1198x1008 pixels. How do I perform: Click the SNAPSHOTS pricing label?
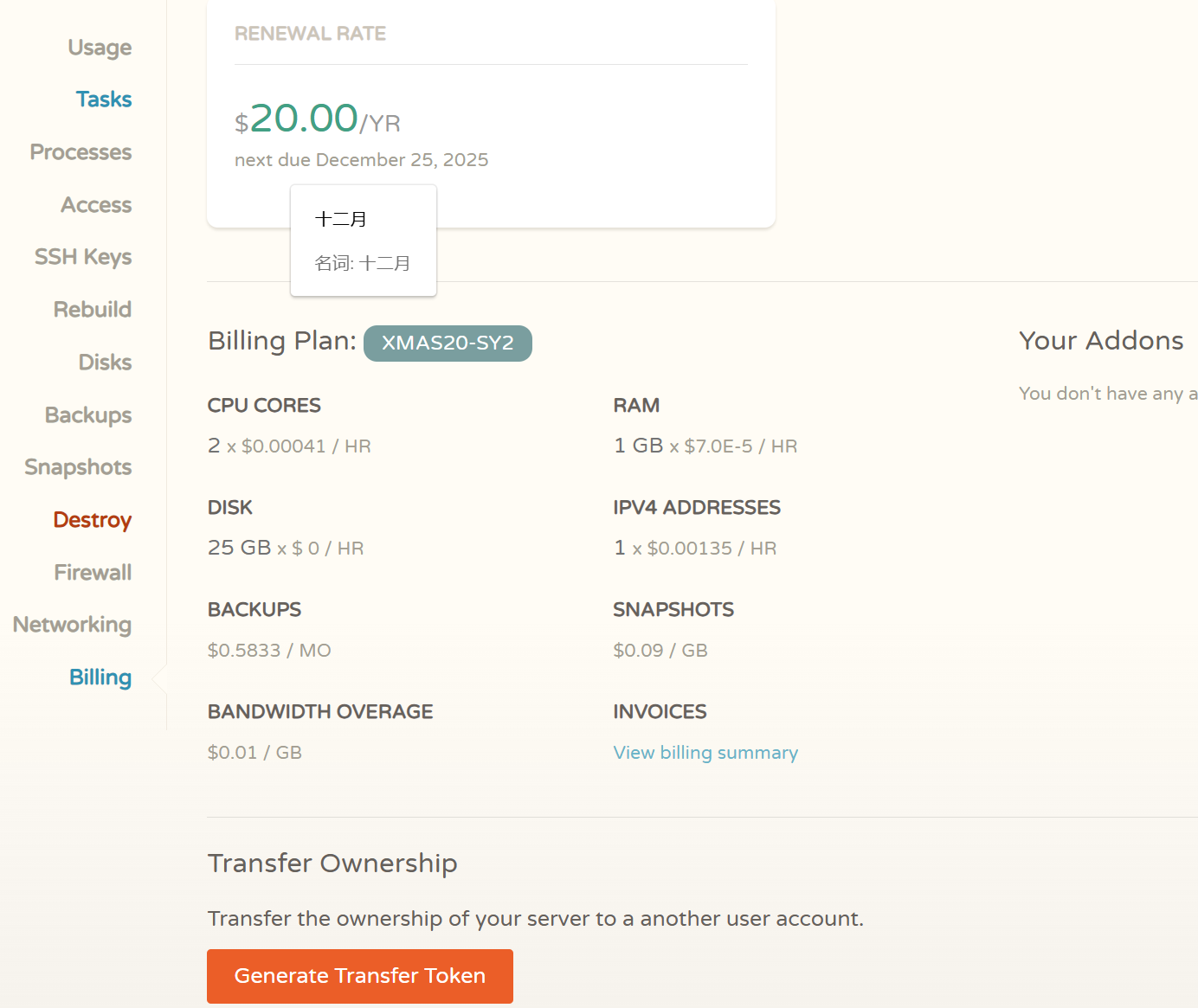pos(673,610)
